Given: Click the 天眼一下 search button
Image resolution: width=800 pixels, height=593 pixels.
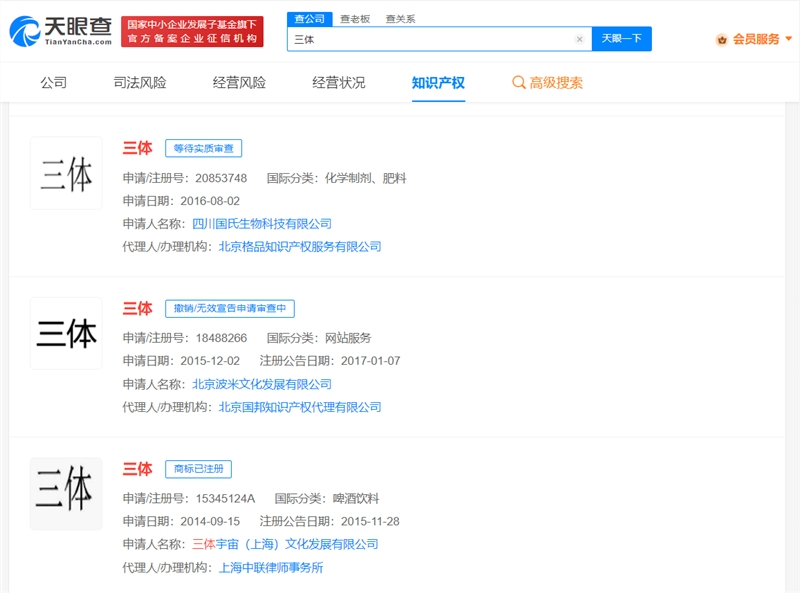Looking at the screenshot, I should (x=621, y=39).
